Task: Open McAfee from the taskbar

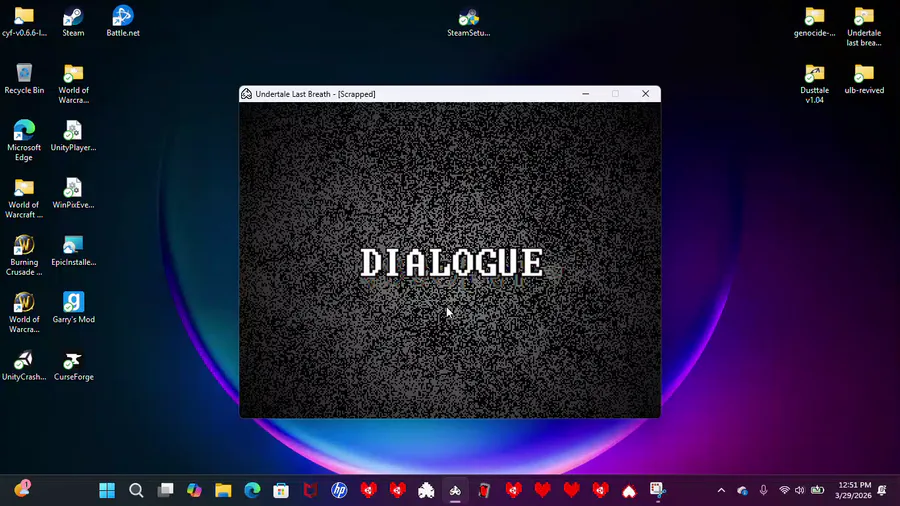Action: pyautogui.click(x=310, y=491)
